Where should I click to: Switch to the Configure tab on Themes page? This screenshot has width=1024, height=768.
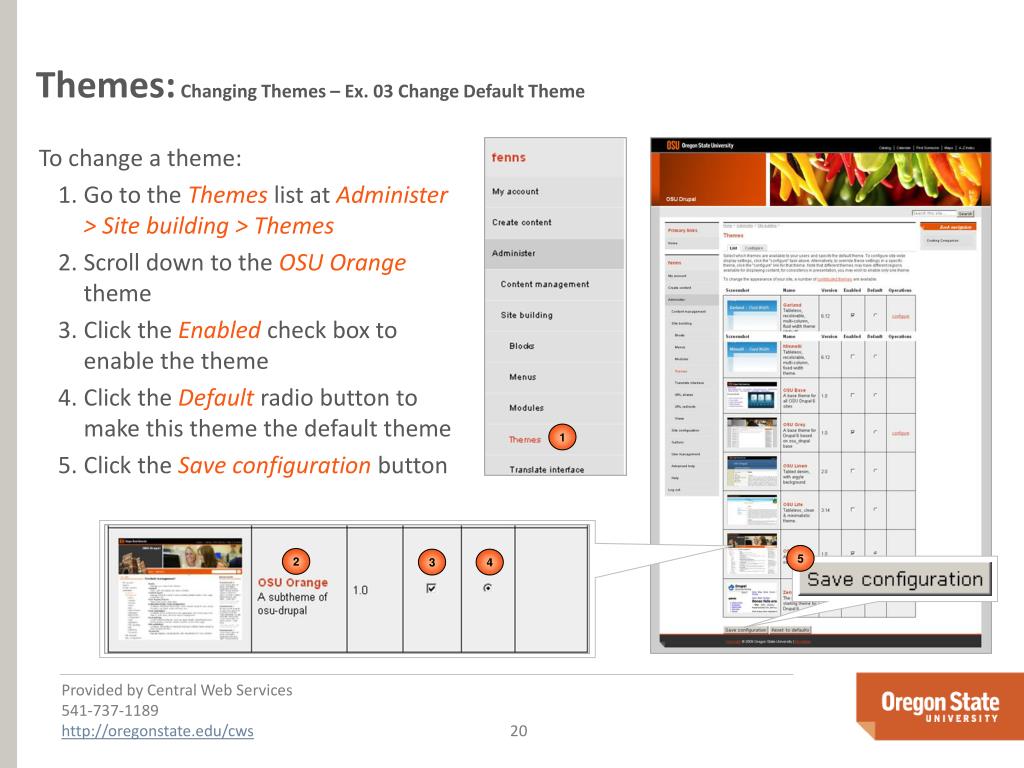[x=754, y=248]
